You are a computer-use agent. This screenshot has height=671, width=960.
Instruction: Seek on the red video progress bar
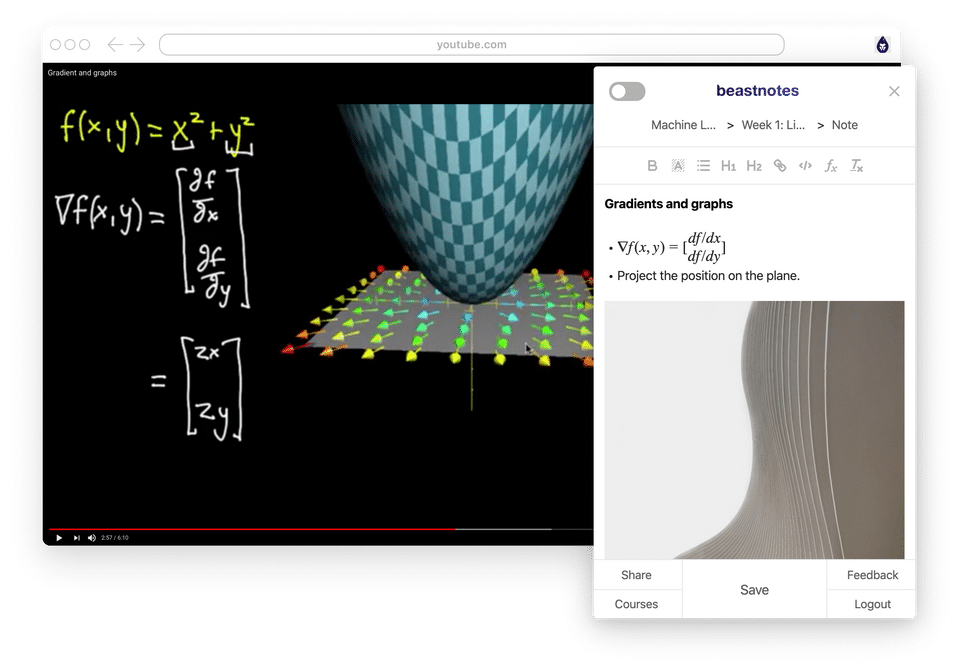[x=252, y=529]
